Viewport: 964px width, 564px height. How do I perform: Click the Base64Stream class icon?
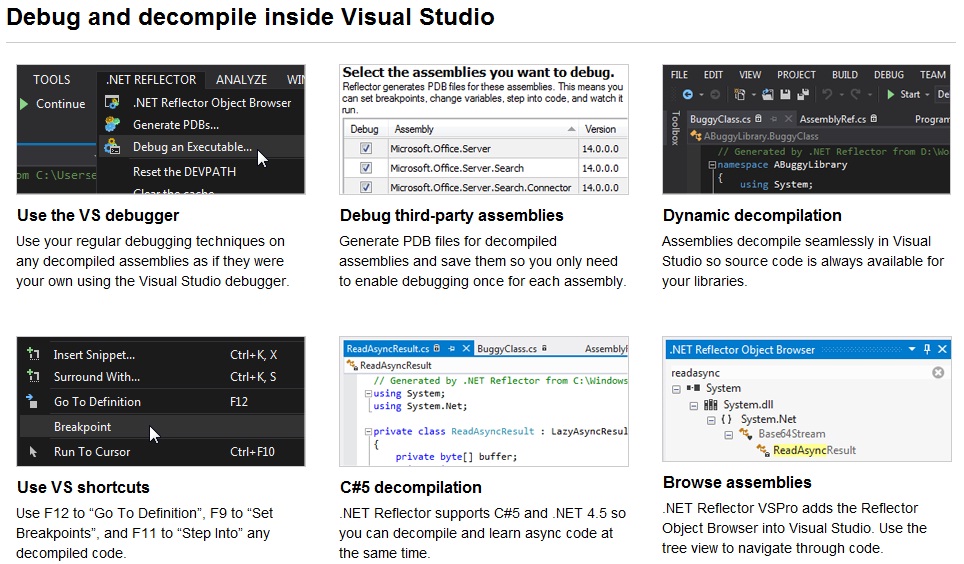point(746,434)
